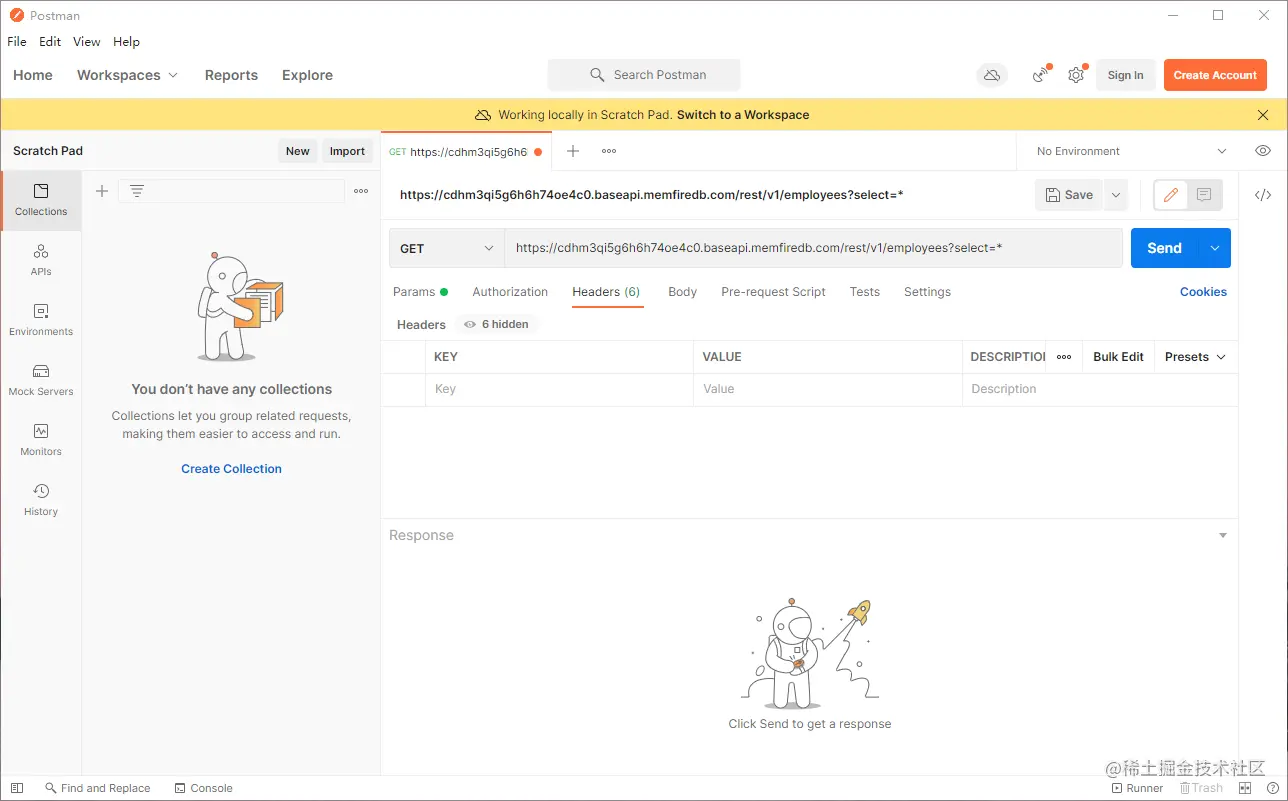Click the Search Postman field
Image resolution: width=1288 pixels, height=801 pixels.
click(644, 75)
